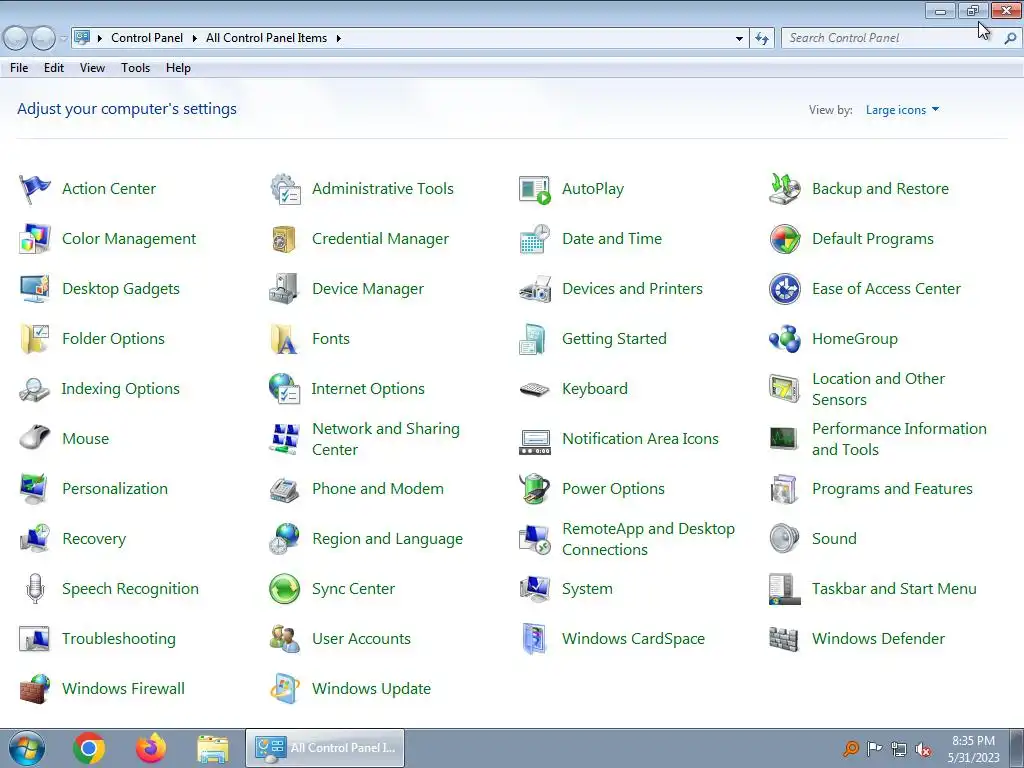Click the HomeGroup spheres icon
The height and width of the screenshot is (768, 1024).
(x=785, y=339)
